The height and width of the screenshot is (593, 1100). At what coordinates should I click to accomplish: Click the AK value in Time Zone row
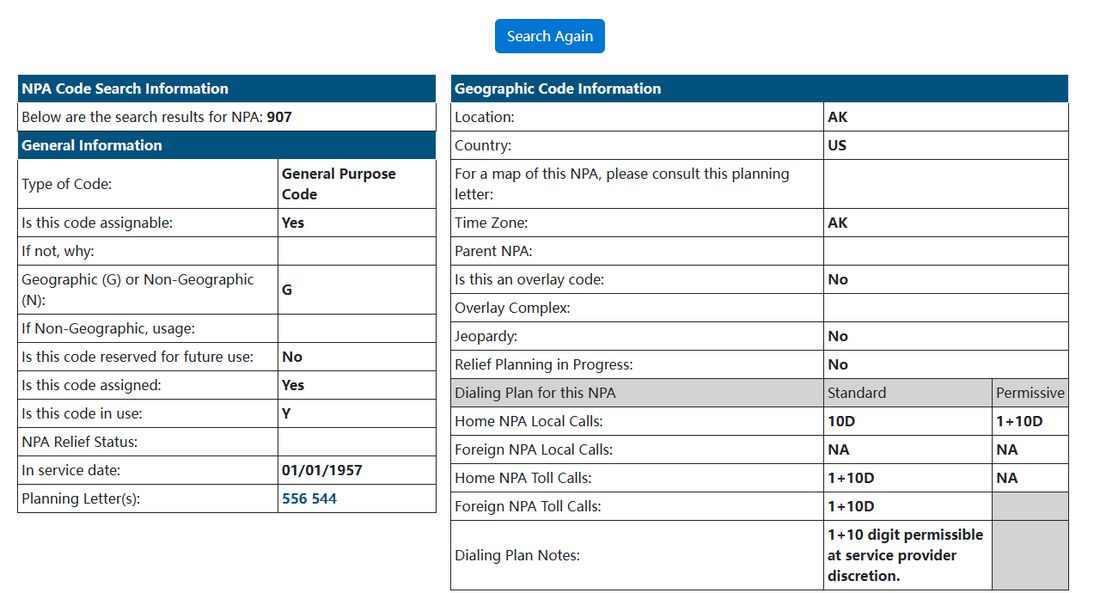[838, 222]
